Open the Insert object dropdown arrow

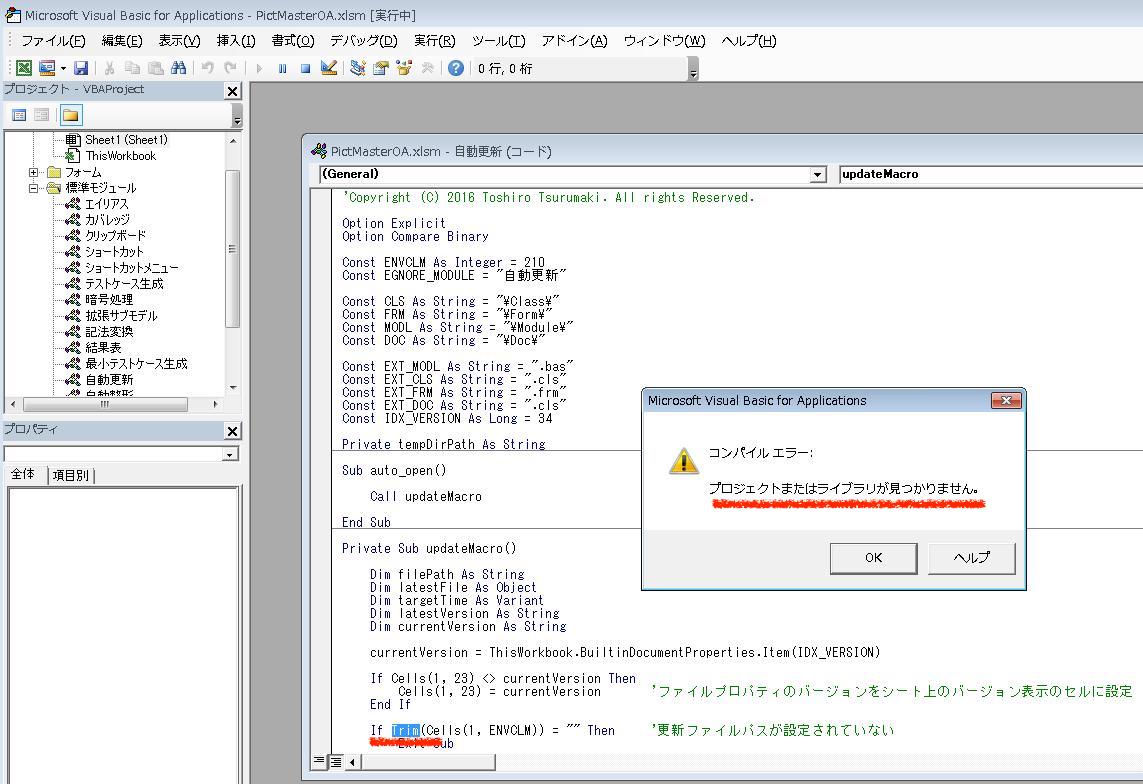tap(63, 68)
